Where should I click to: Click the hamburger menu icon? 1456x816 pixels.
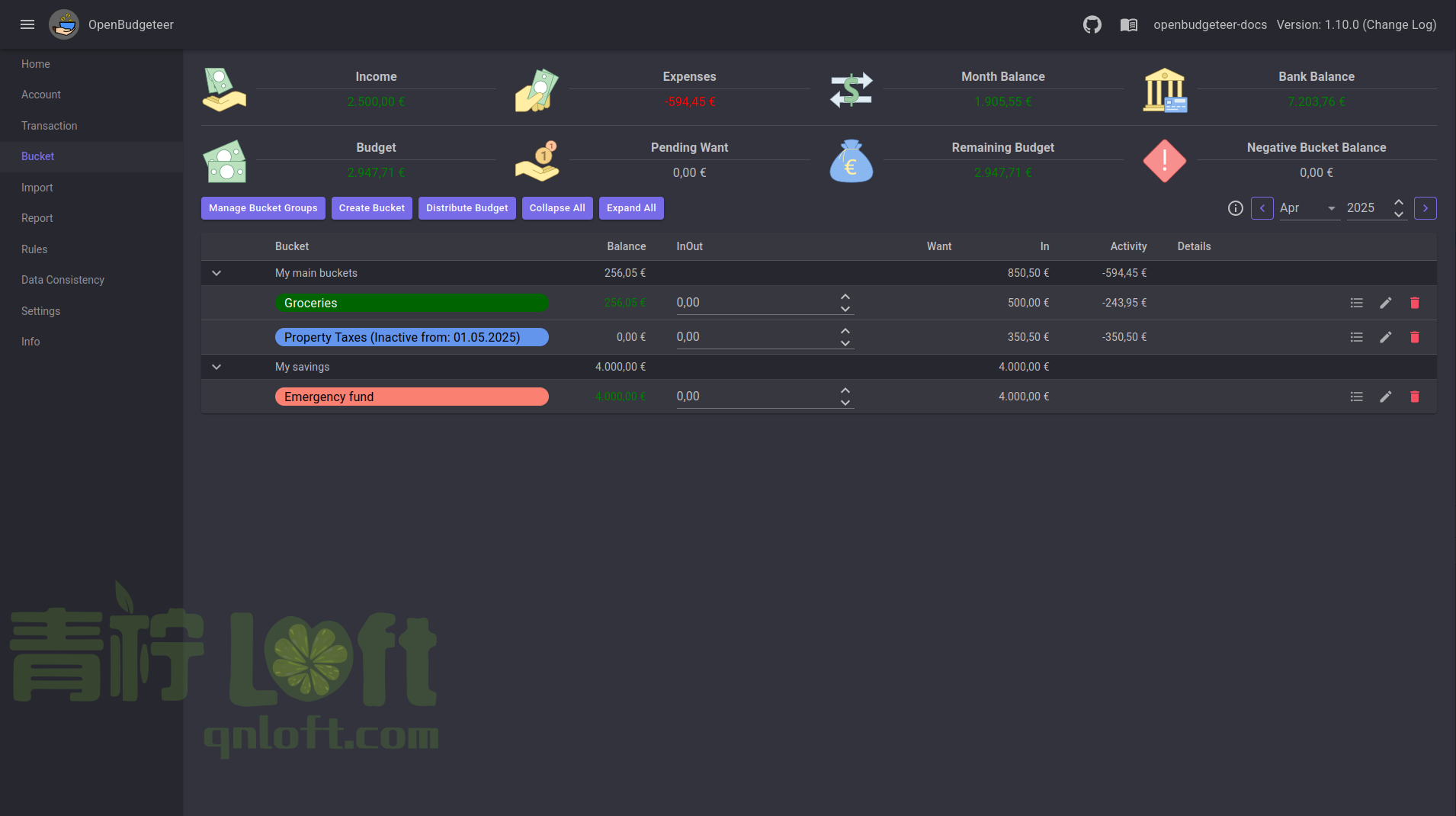click(27, 24)
